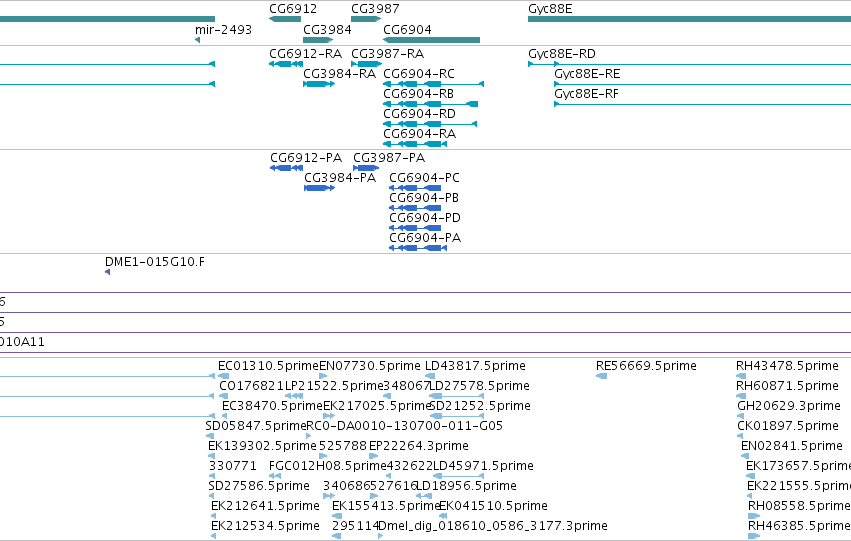
Task: Click the CG3984-PA CDS label
Action: point(340,178)
